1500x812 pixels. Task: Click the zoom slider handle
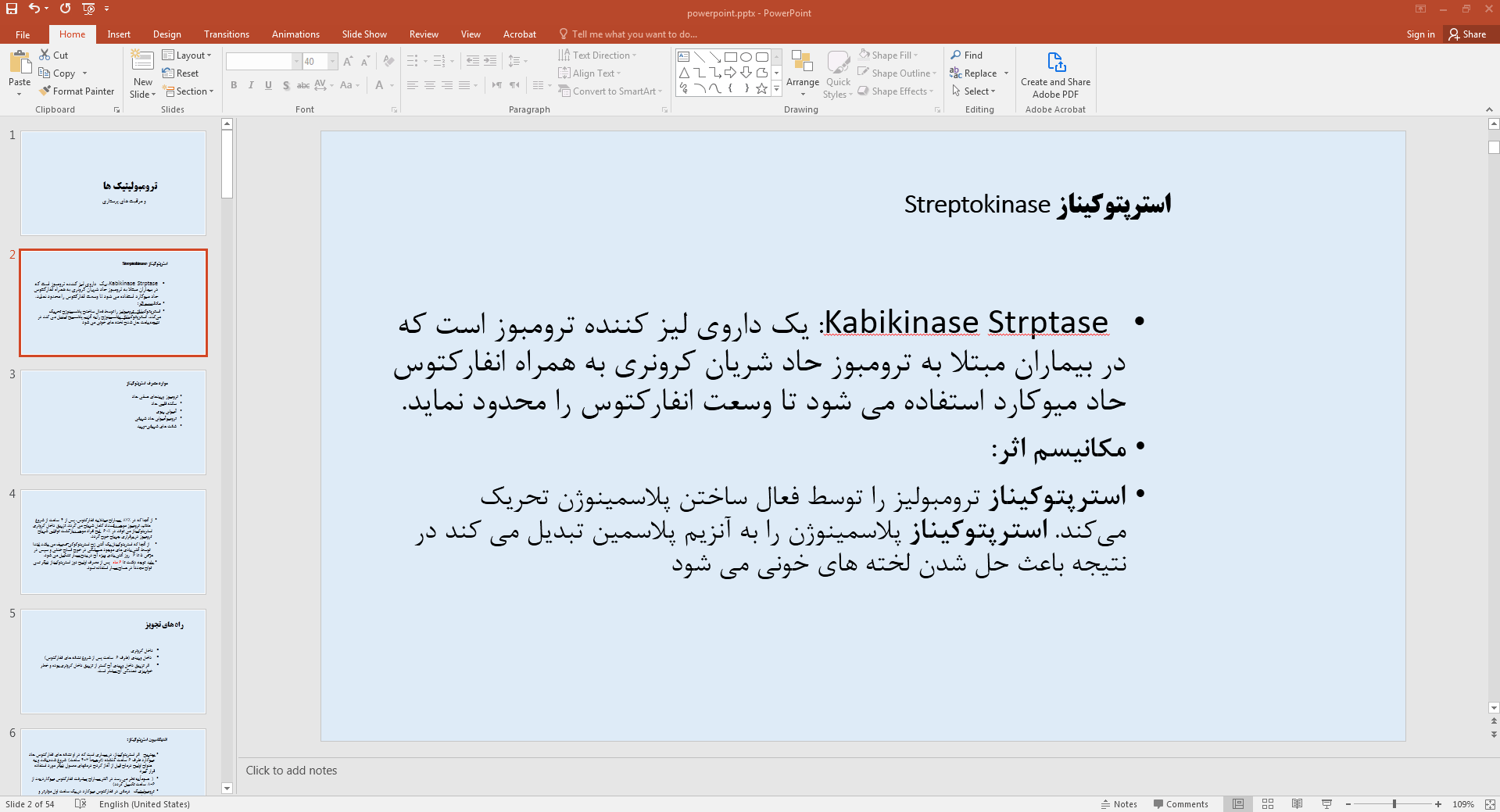[x=1394, y=804]
